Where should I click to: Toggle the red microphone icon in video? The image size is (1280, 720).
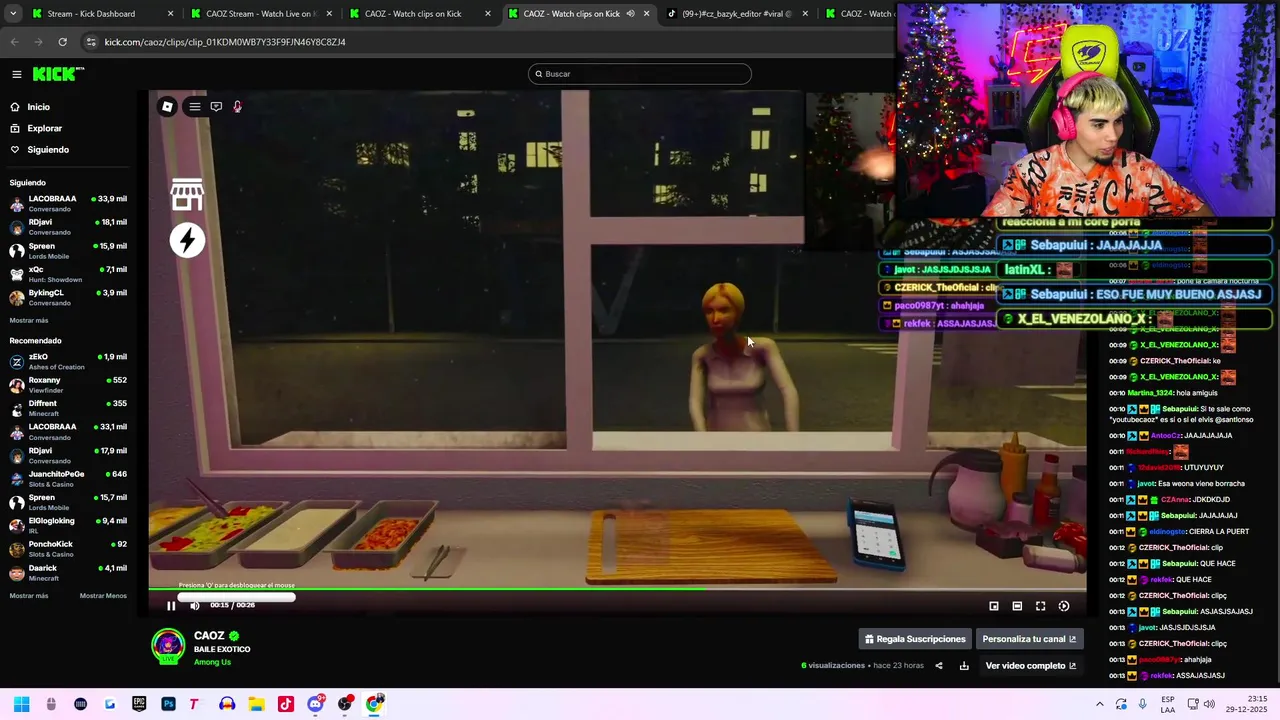pyautogui.click(x=237, y=107)
